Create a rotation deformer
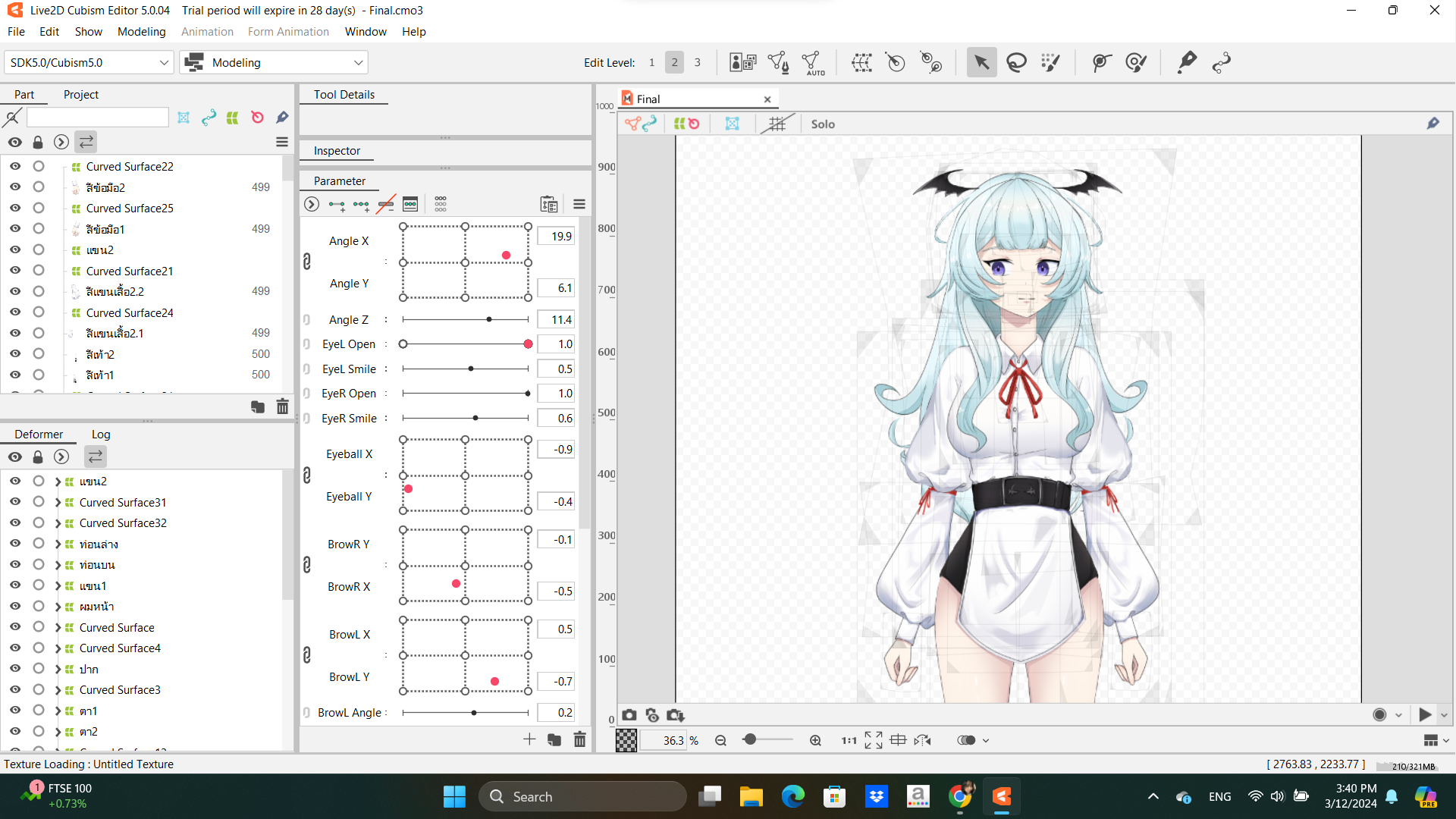The width and height of the screenshot is (1456, 819). coord(896,62)
